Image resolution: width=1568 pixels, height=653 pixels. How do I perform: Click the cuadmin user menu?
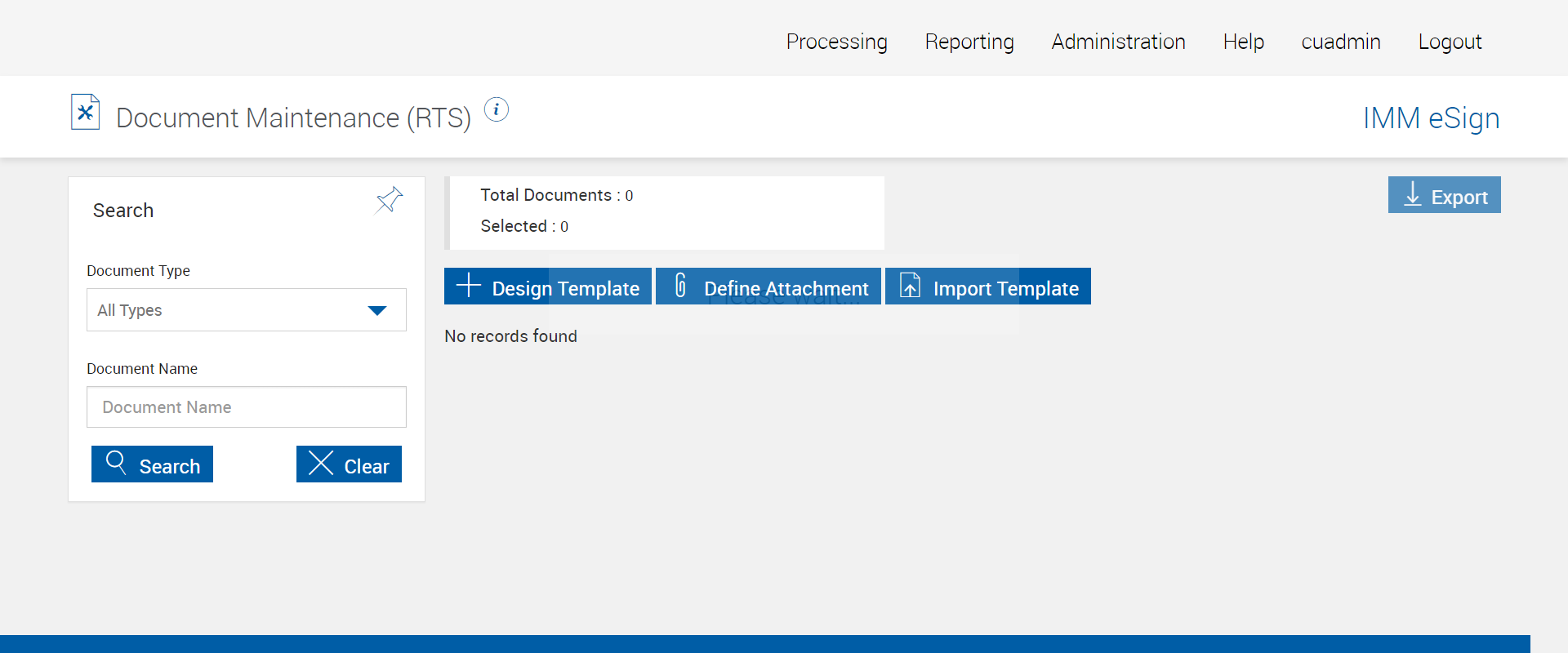(x=1340, y=42)
